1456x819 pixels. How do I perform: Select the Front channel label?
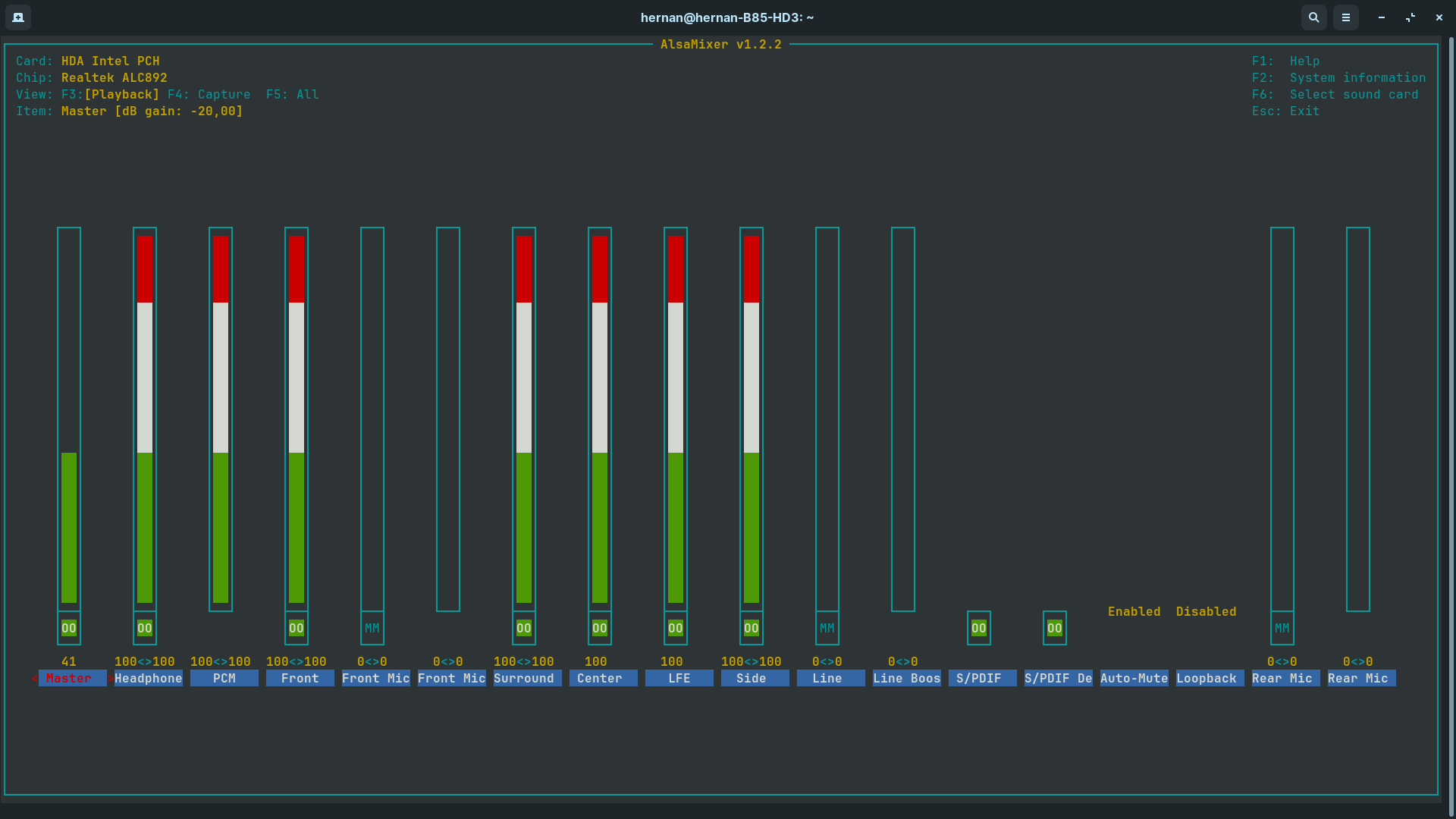point(300,678)
